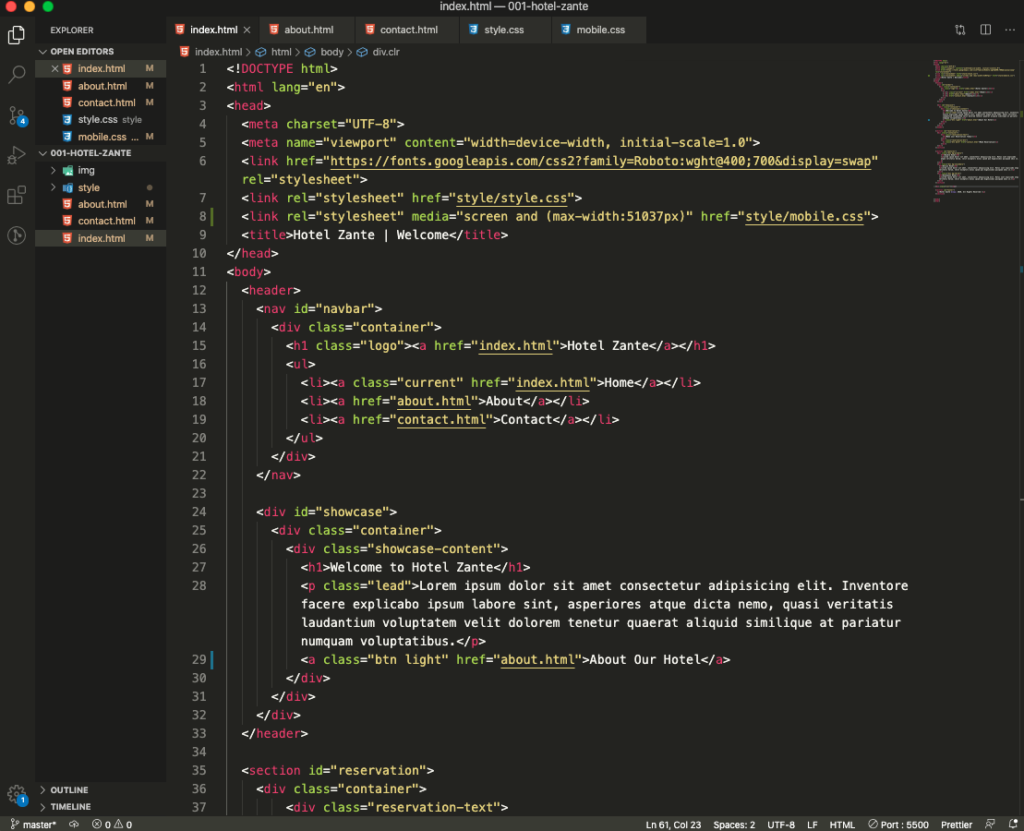Open the Explorer view in activity bar

click(x=16, y=35)
